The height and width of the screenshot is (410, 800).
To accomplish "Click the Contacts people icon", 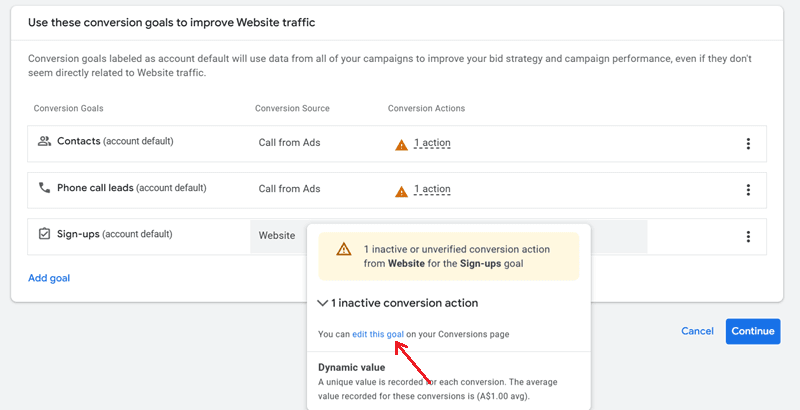I will point(44,142).
